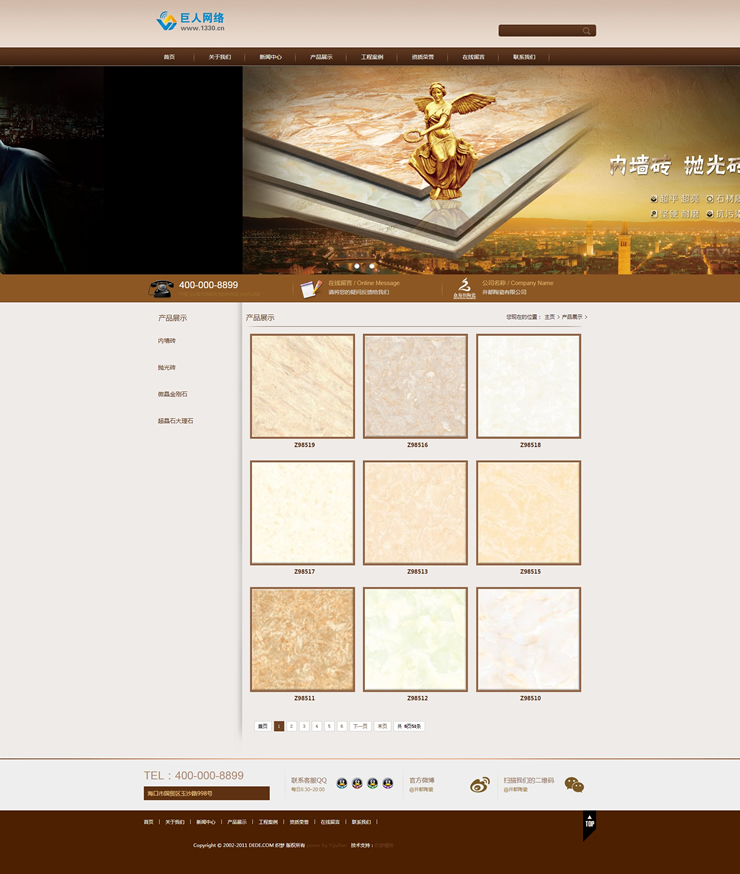Click the Z98519 product name text
740x874 pixels.
click(x=304, y=445)
